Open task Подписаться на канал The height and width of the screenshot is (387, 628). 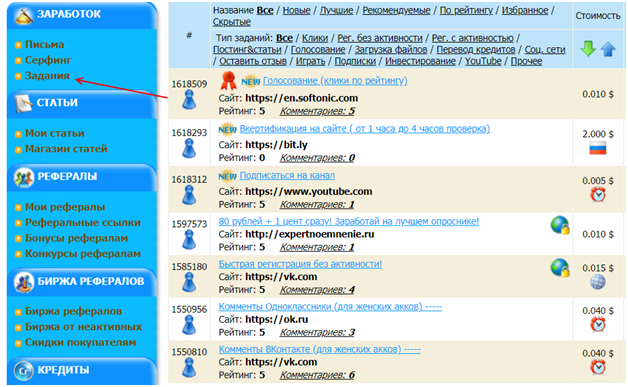point(287,175)
